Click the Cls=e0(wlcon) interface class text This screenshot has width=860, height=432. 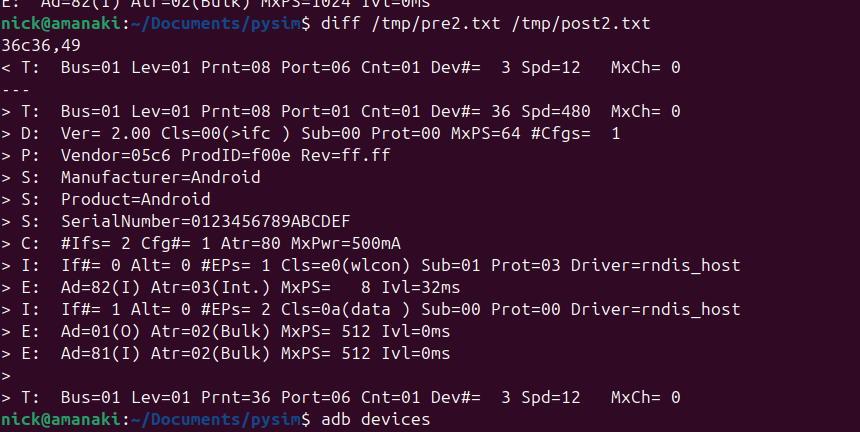[x=346, y=265]
